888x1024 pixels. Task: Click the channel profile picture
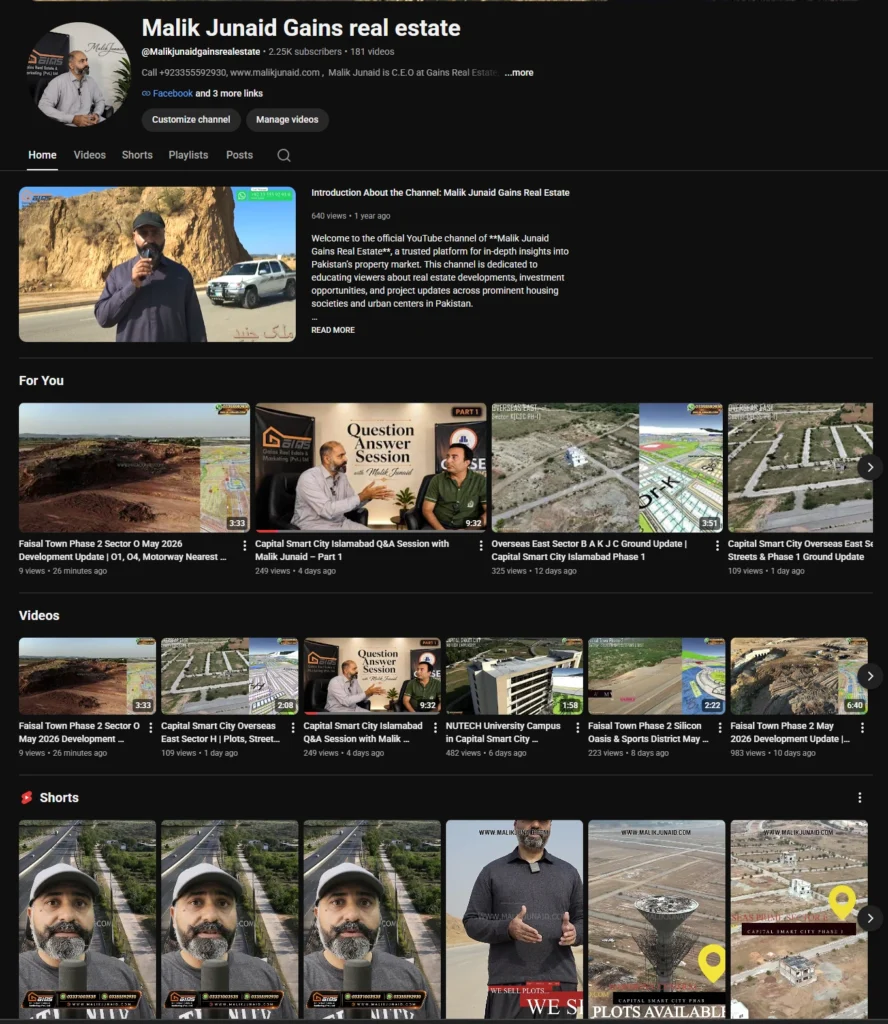(78, 74)
